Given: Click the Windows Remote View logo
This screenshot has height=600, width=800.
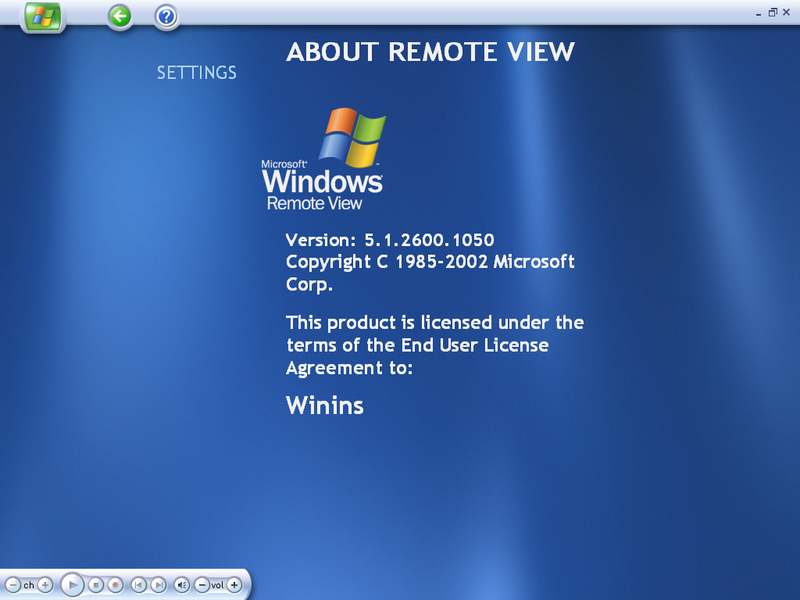Looking at the screenshot, I should coord(322,159).
